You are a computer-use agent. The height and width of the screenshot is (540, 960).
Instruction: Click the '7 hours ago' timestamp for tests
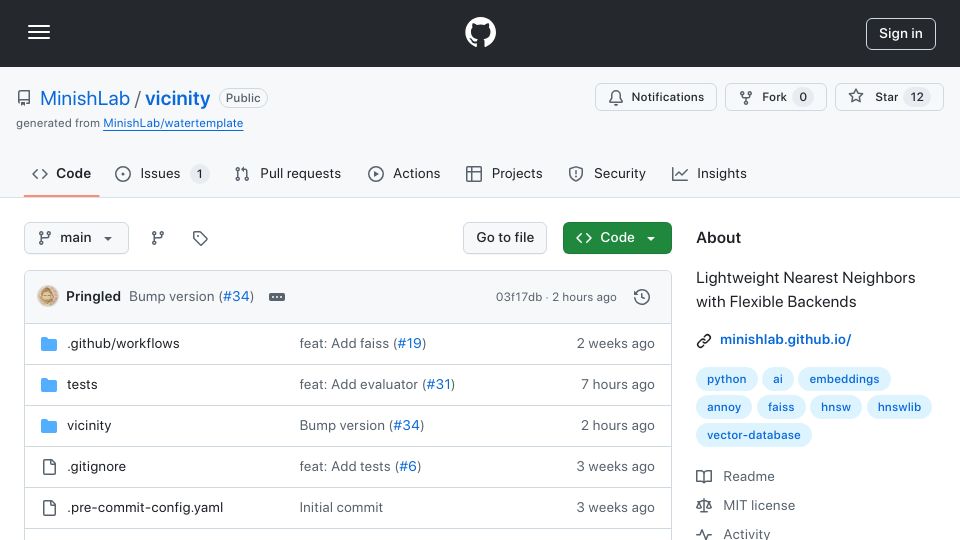pos(618,384)
